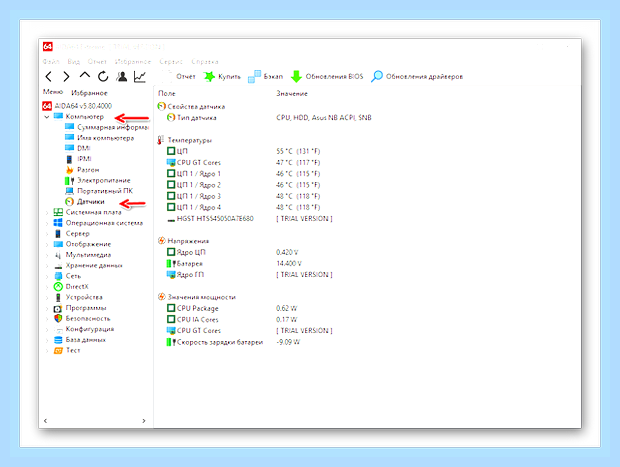The image size is (620, 467).
Task: Expand the DirectX node
Action: pos(47,287)
